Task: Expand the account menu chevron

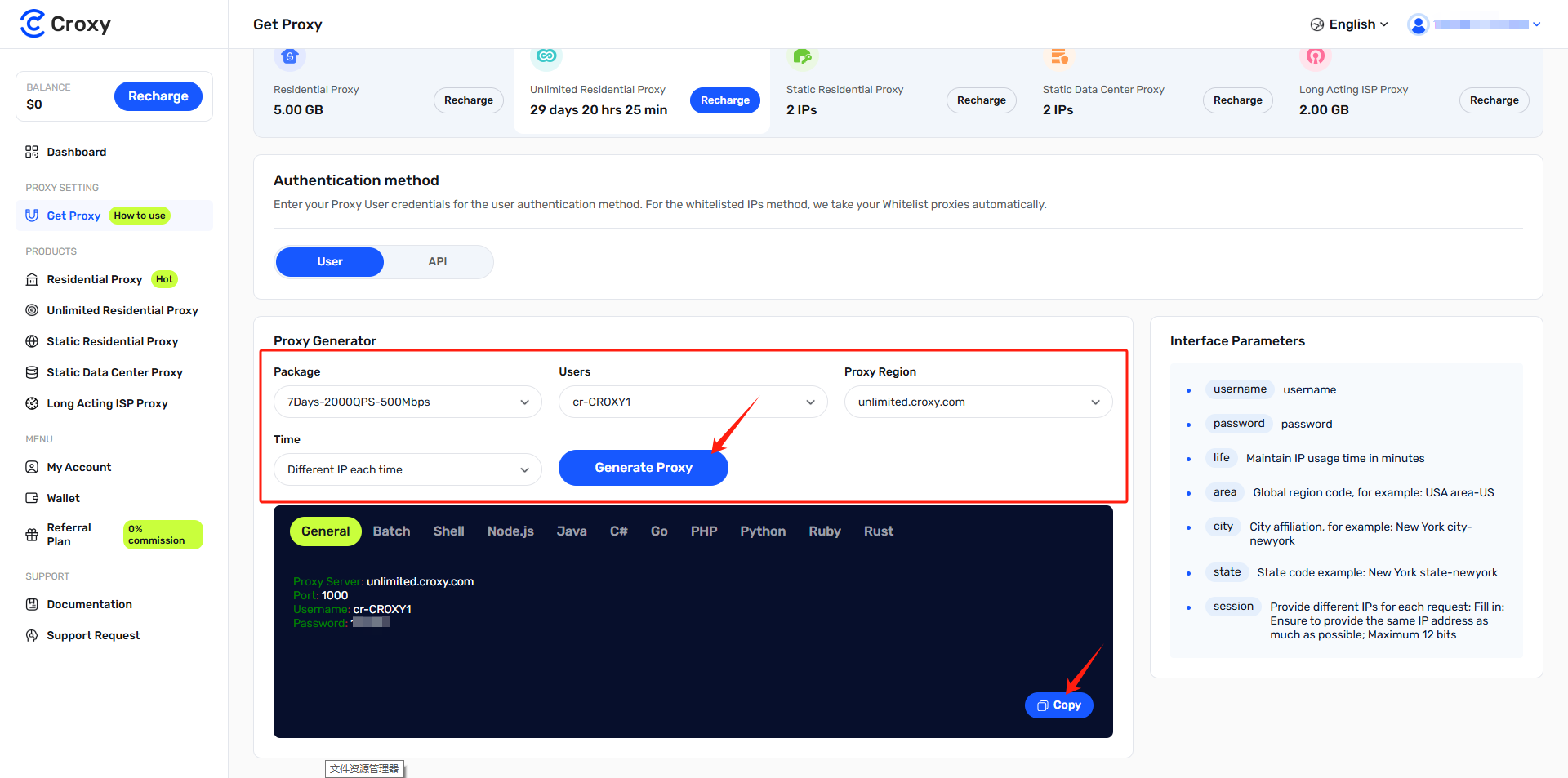Action: tap(1537, 24)
